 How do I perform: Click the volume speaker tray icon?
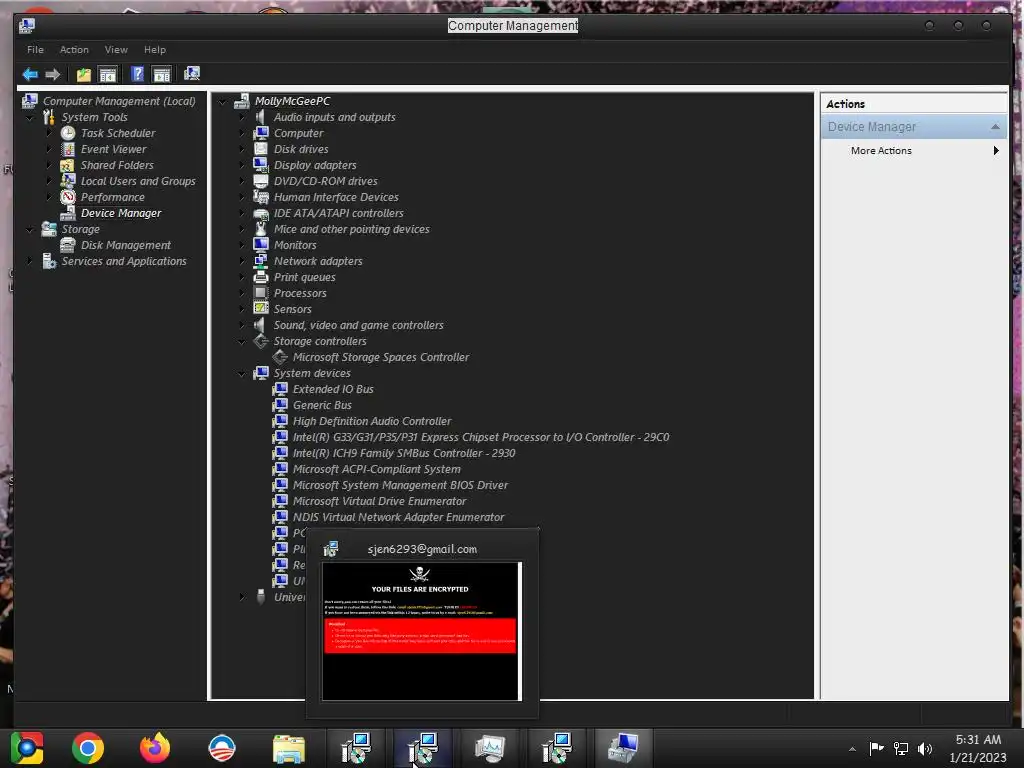pyautogui.click(x=925, y=749)
